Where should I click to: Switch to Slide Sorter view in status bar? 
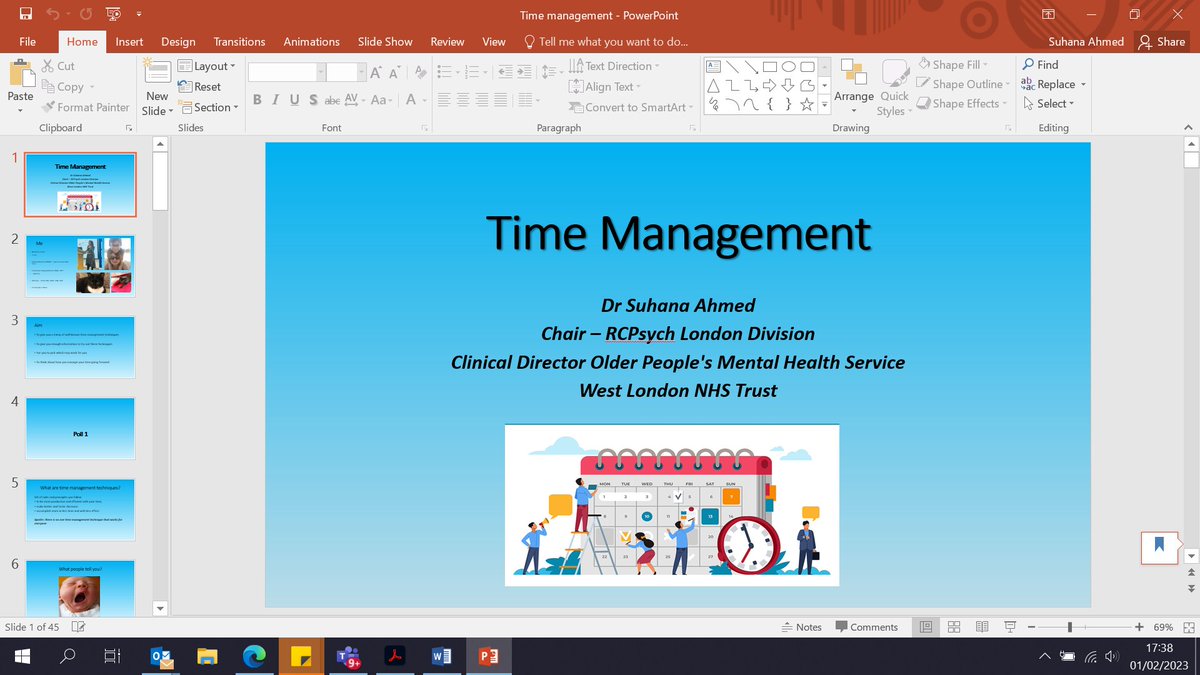pyautogui.click(x=954, y=627)
